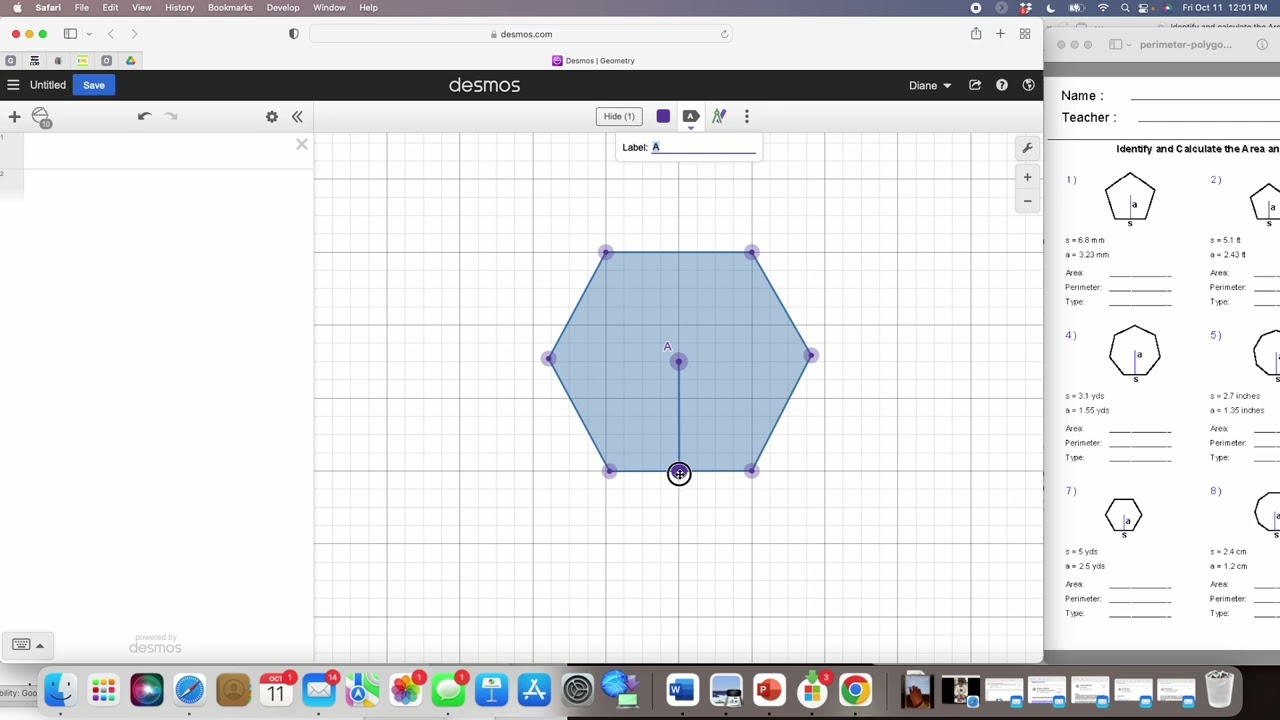Select Desmos | Geometry tab
Viewport: 1280px width, 720px height.
click(593, 61)
